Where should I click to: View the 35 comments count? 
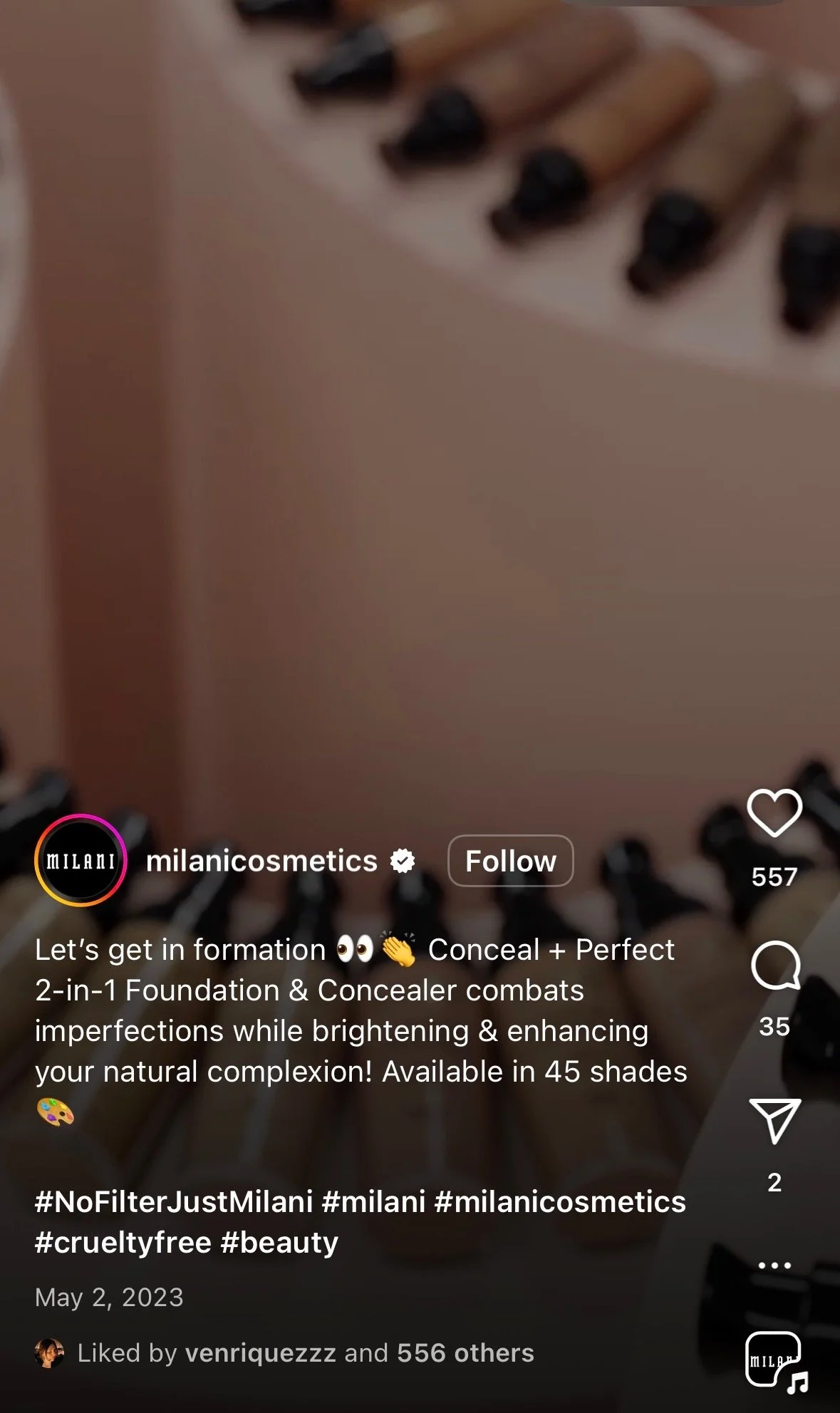[774, 1026]
